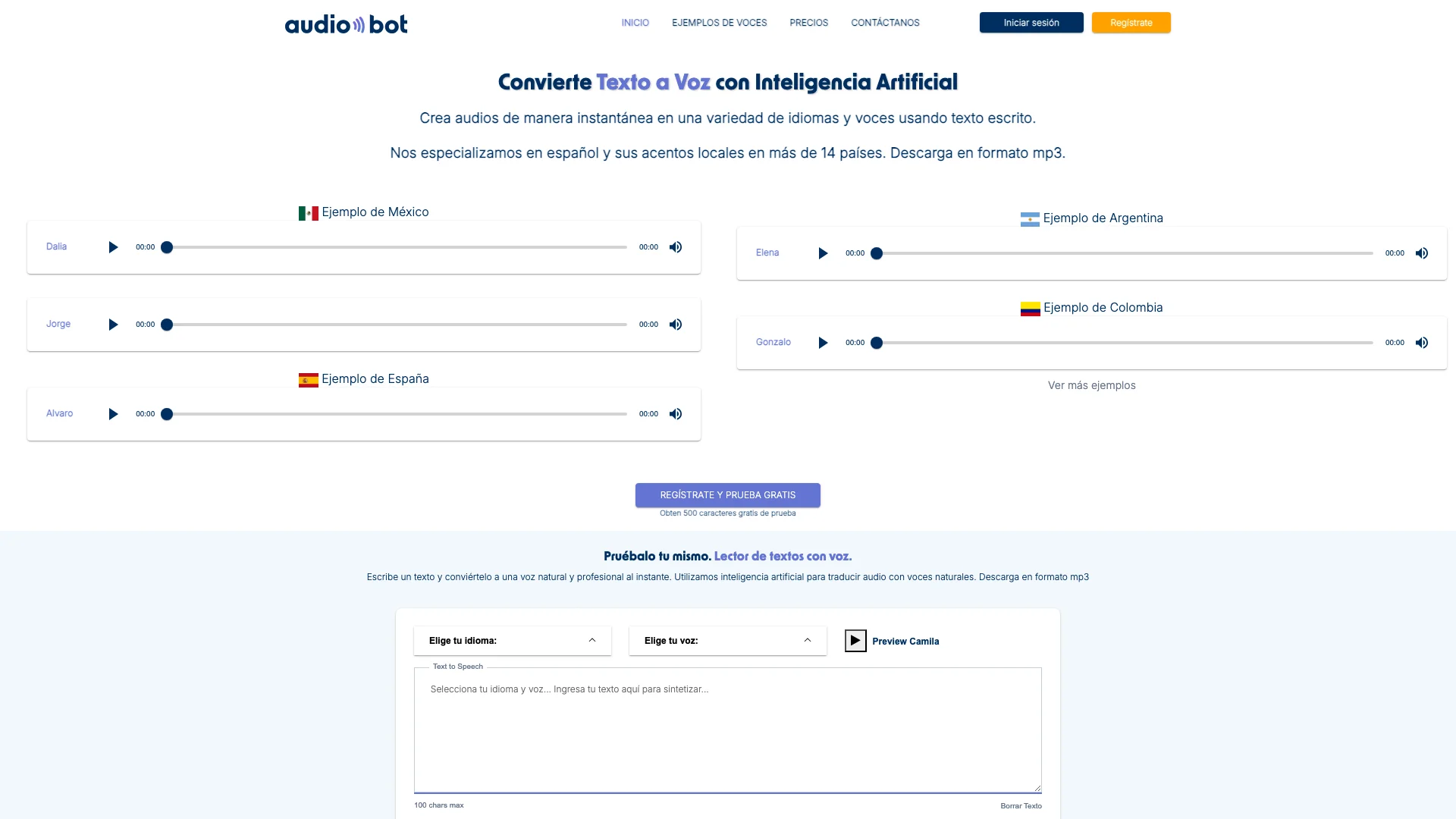The height and width of the screenshot is (819, 1456).
Task: Toggle mute on Jorge audio track
Action: click(675, 324)
